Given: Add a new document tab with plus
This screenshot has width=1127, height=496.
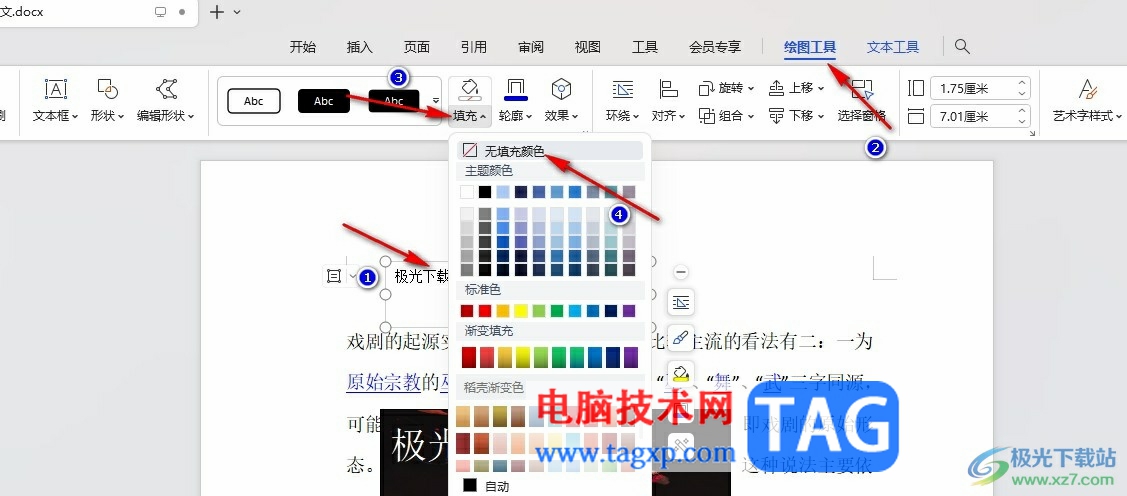Looking at the screenshot, I should (217, 12).
